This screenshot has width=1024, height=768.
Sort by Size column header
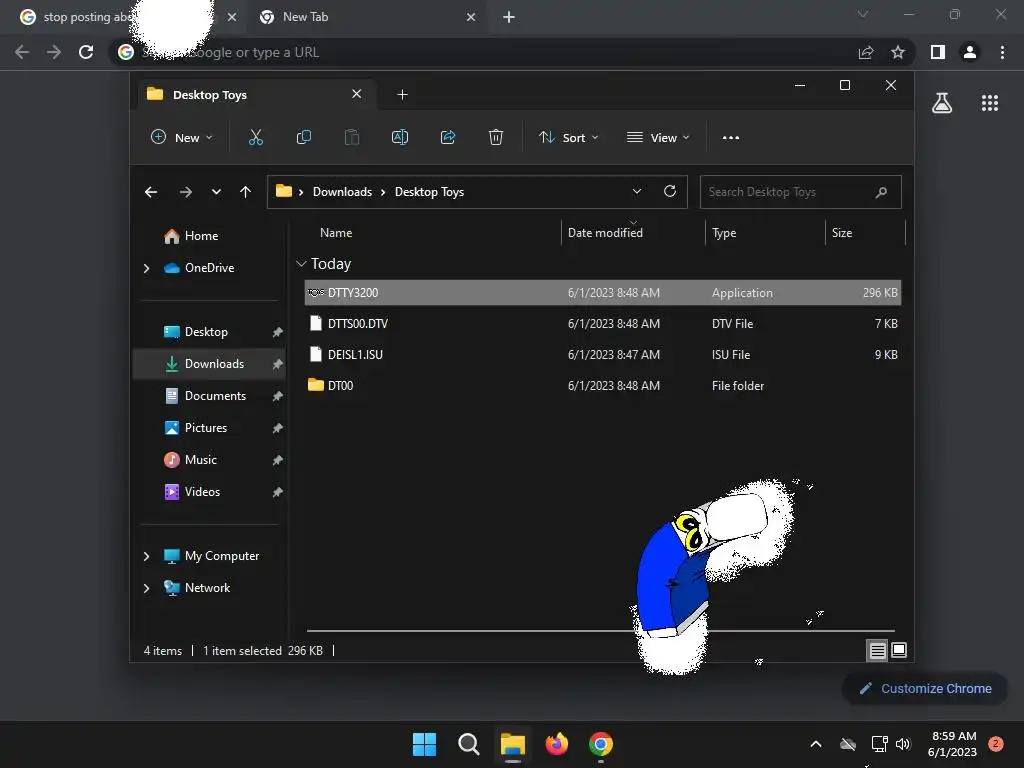tap(842, 232)
